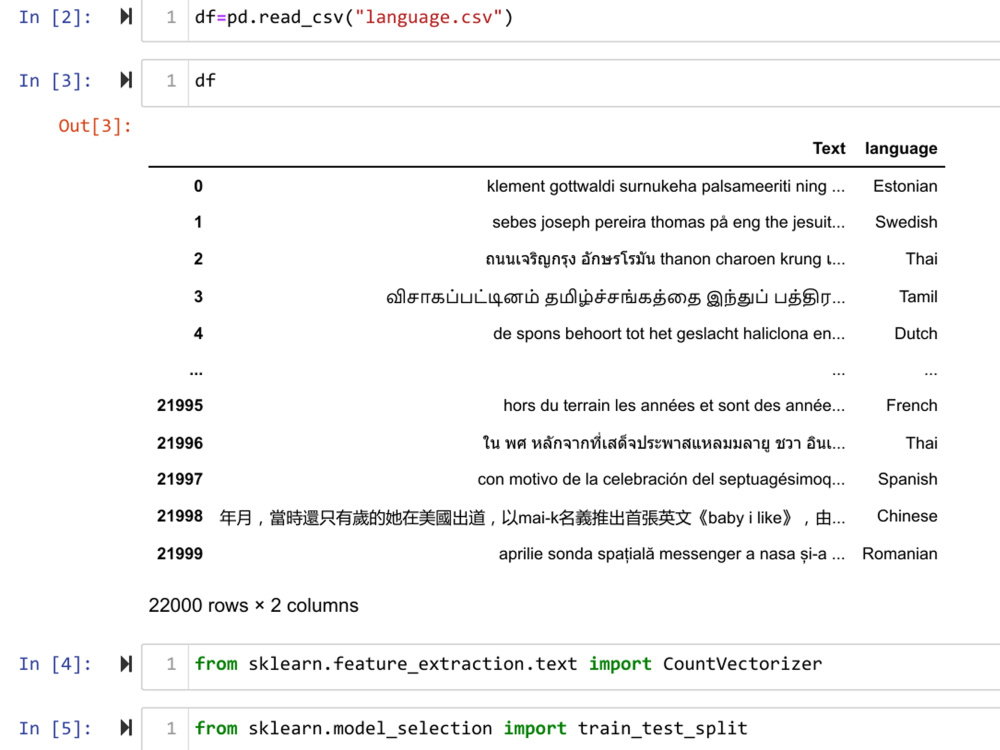Click row index 21999

pyautogui.click(x=180, y=554)
